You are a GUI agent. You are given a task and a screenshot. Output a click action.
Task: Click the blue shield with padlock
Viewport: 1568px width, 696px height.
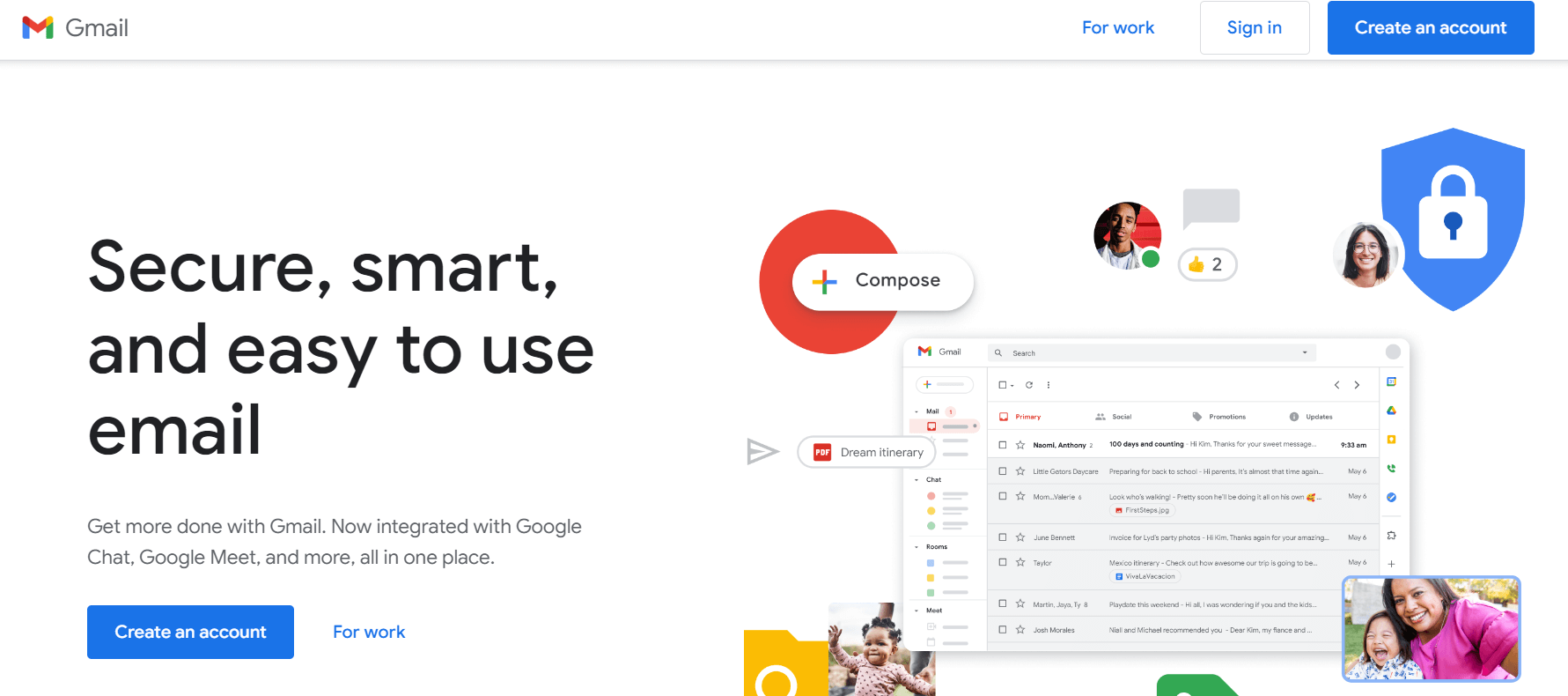coord(1454,218)
